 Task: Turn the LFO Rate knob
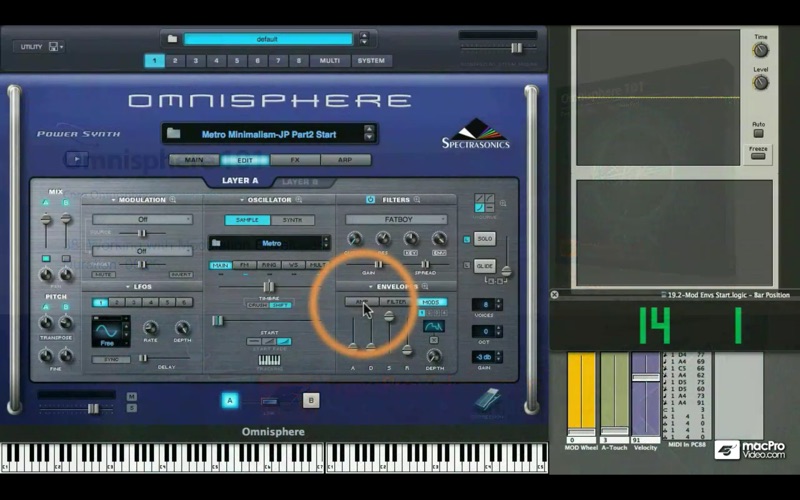[150, 328]
